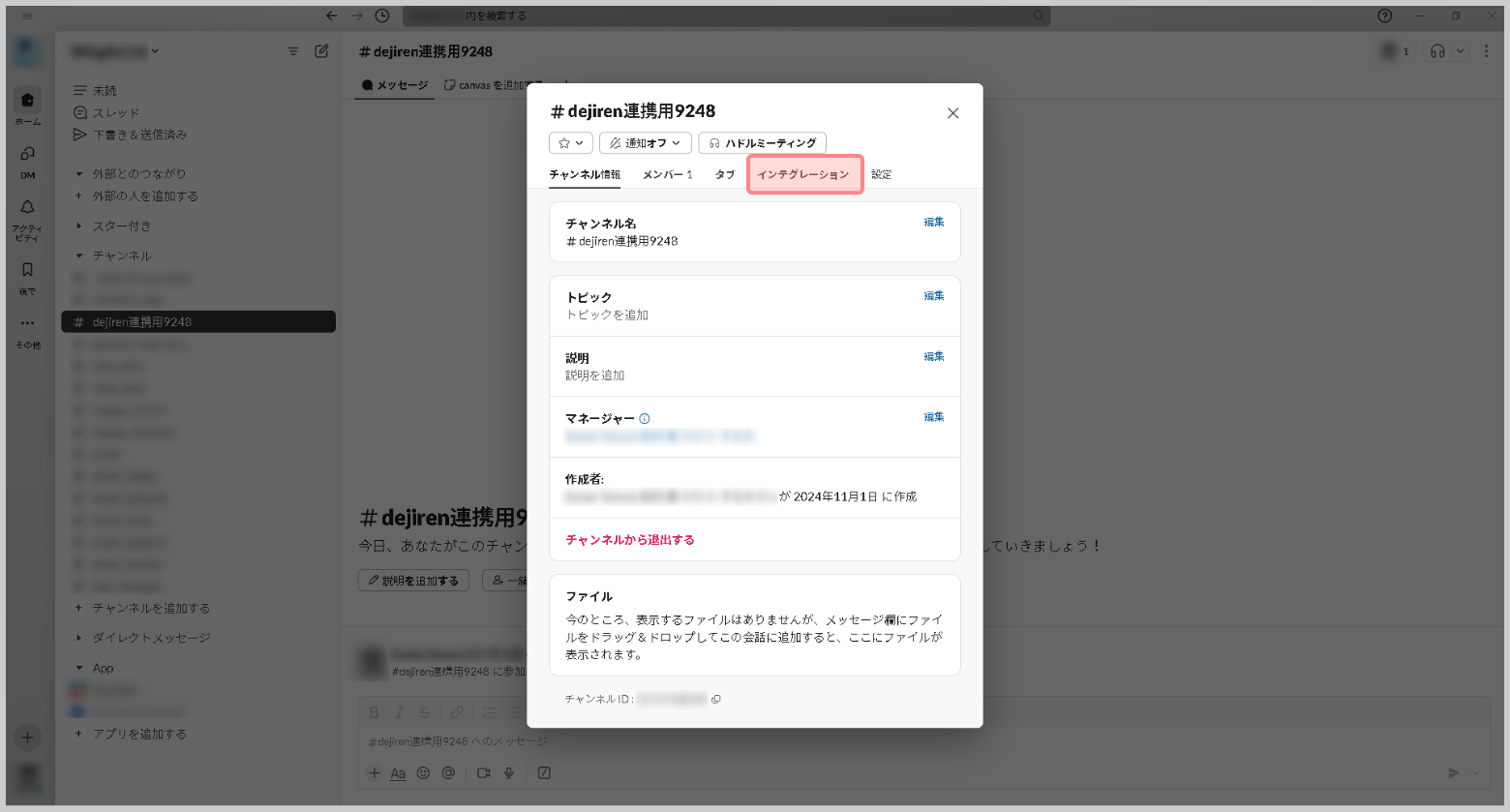Screen dimensions: 1510x812
Task: Collapse the 外部とのつながり section
Action: coord(78,174)
